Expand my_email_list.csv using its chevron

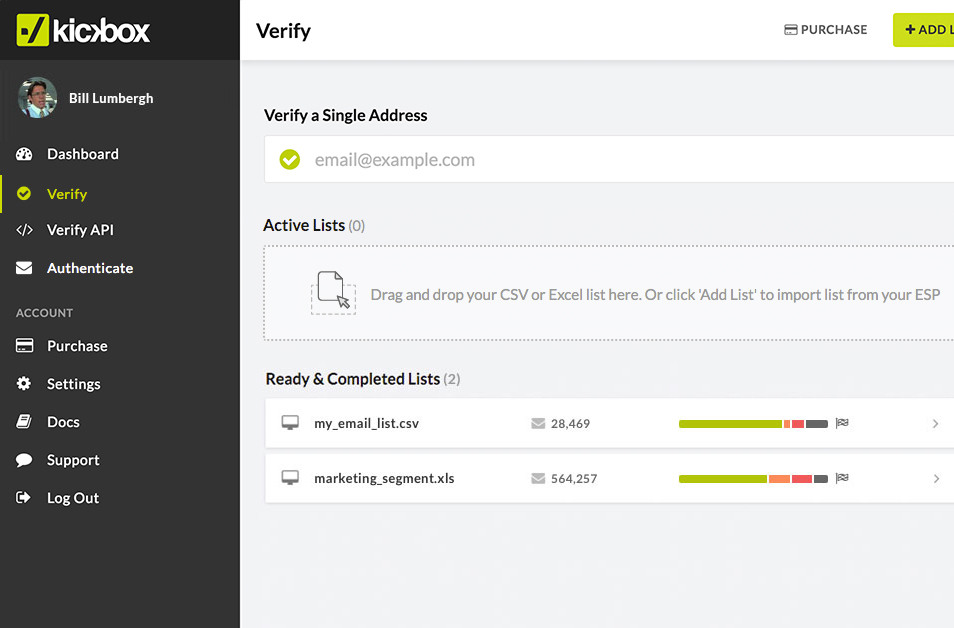[935, 424]
